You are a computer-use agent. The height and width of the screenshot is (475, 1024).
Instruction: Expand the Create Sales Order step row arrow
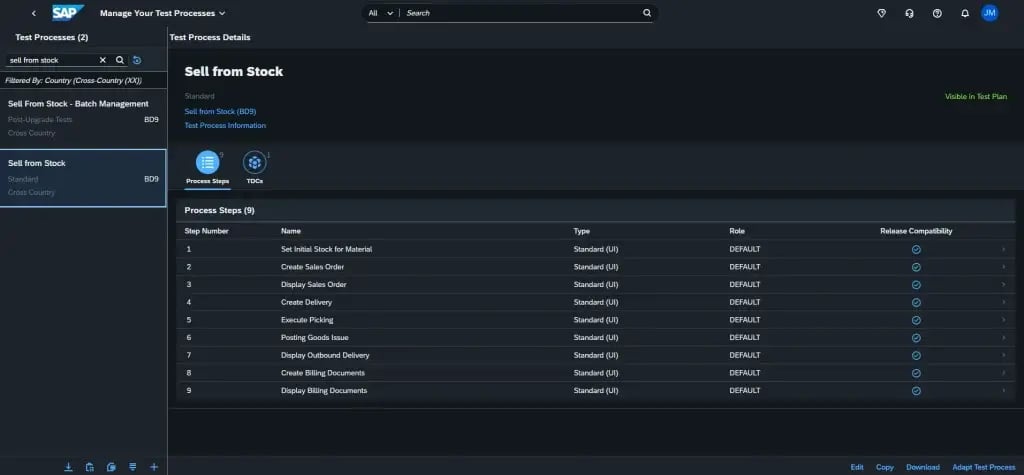point(1003,267)
